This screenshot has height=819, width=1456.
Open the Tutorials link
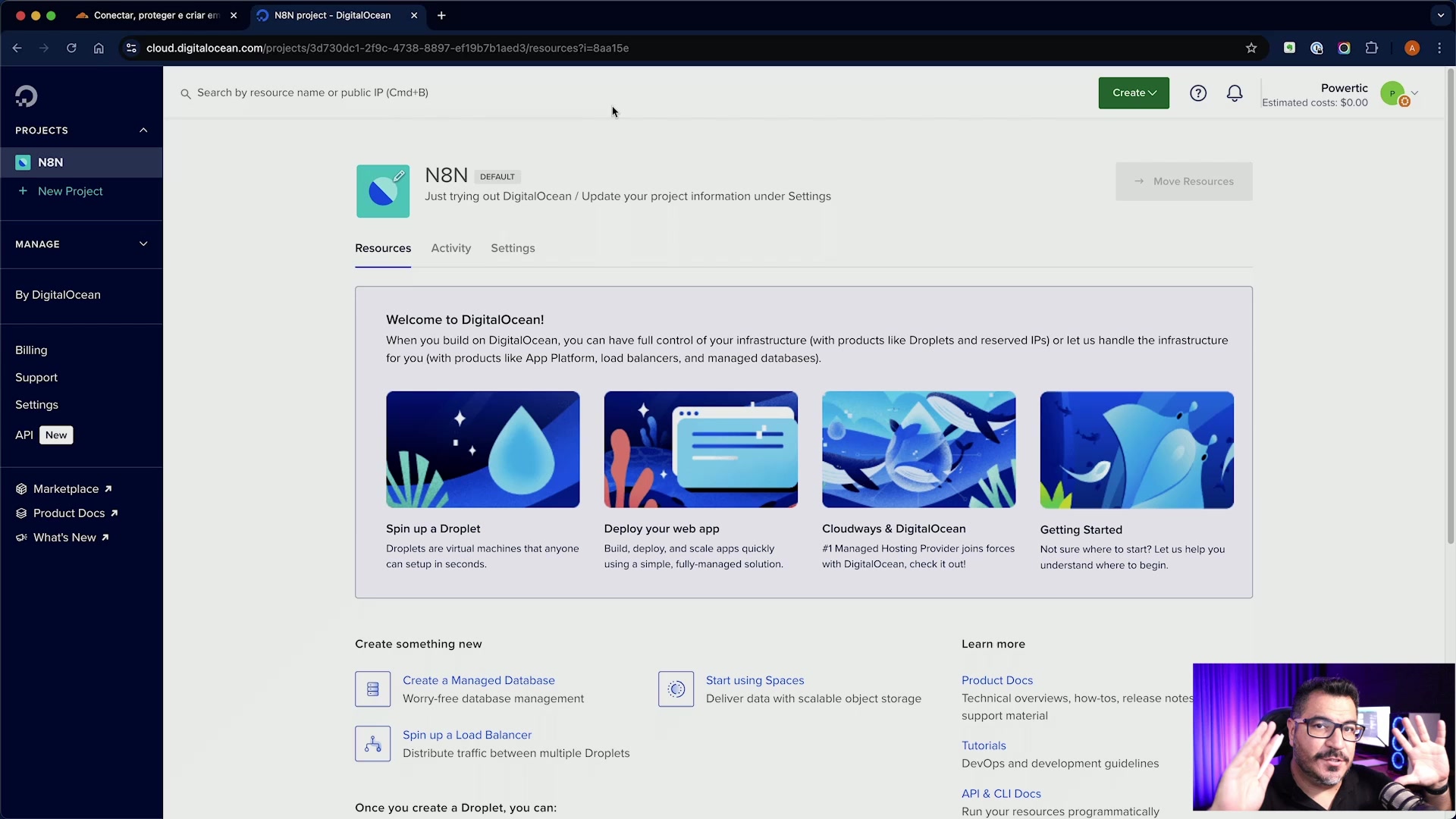983,745
